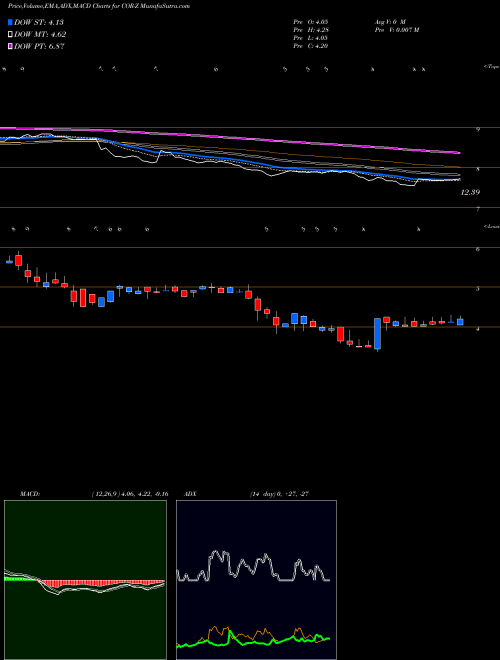The width and height of the screenshot is (500, 660).
Task: Click the price axis label 6
Action: tap(478, 249)
